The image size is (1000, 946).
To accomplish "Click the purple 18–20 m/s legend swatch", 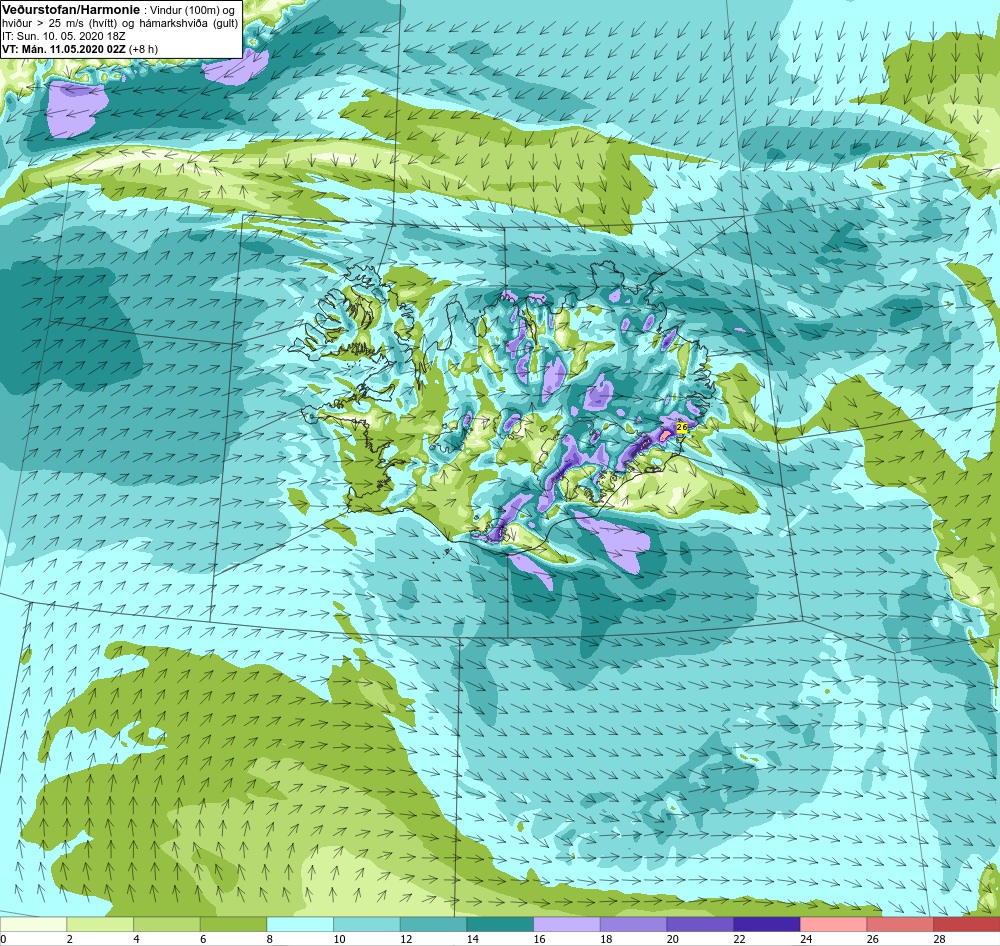I will [x=633, y=924].
